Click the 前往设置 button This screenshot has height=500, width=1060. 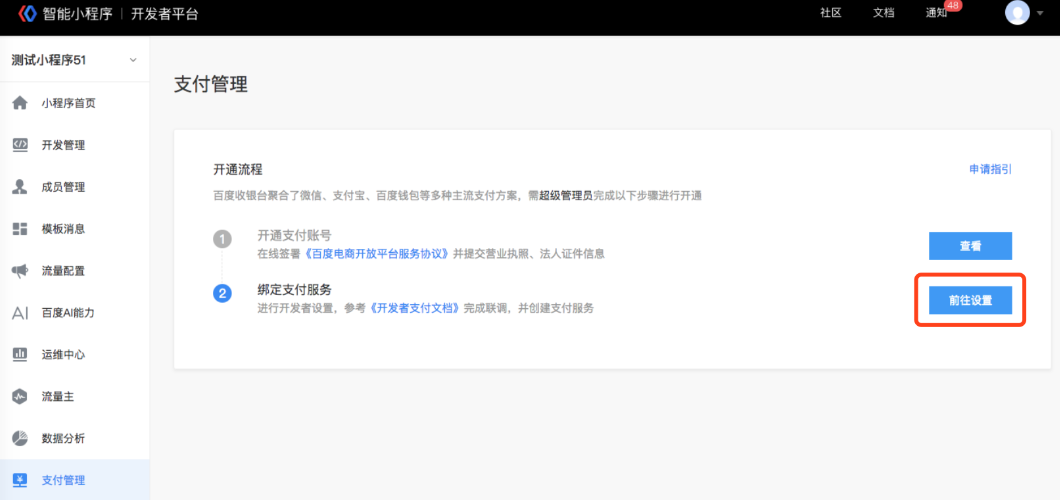pos(970,301)
